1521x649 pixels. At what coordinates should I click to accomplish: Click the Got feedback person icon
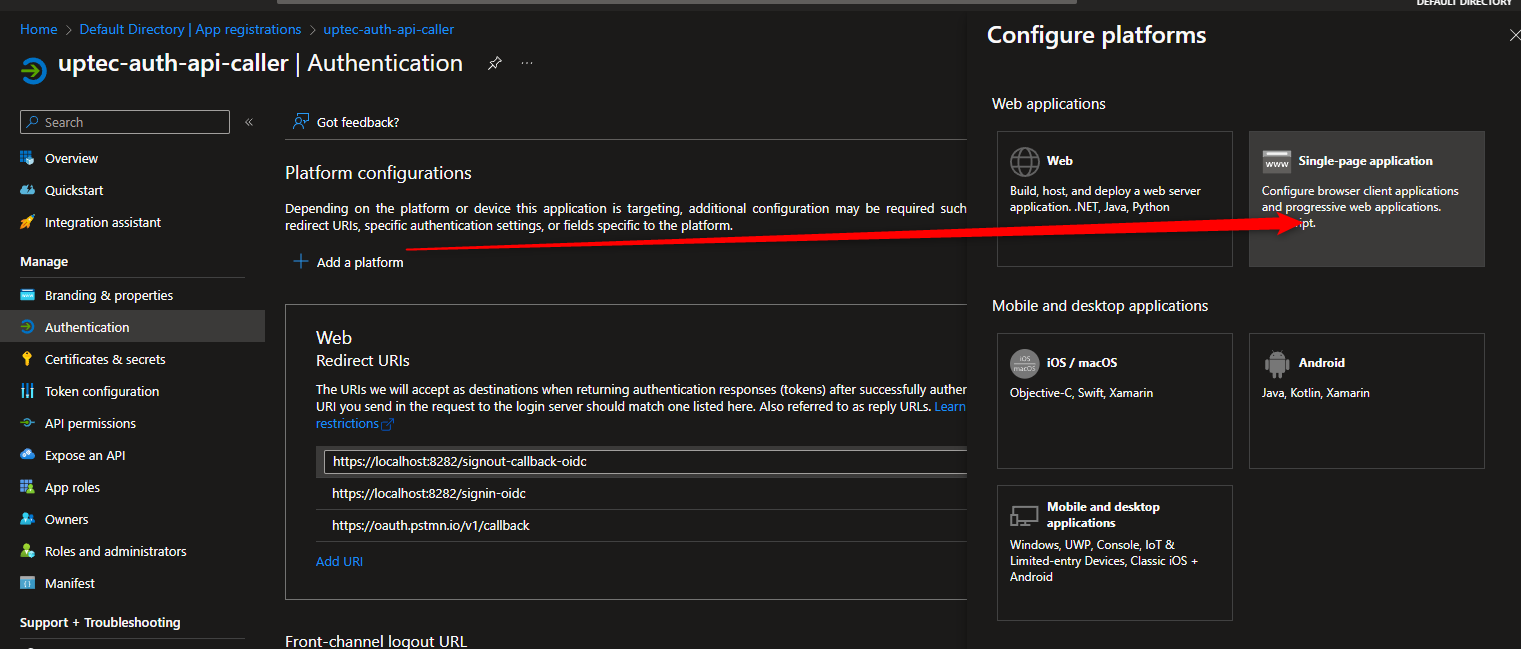pos(300,122)
